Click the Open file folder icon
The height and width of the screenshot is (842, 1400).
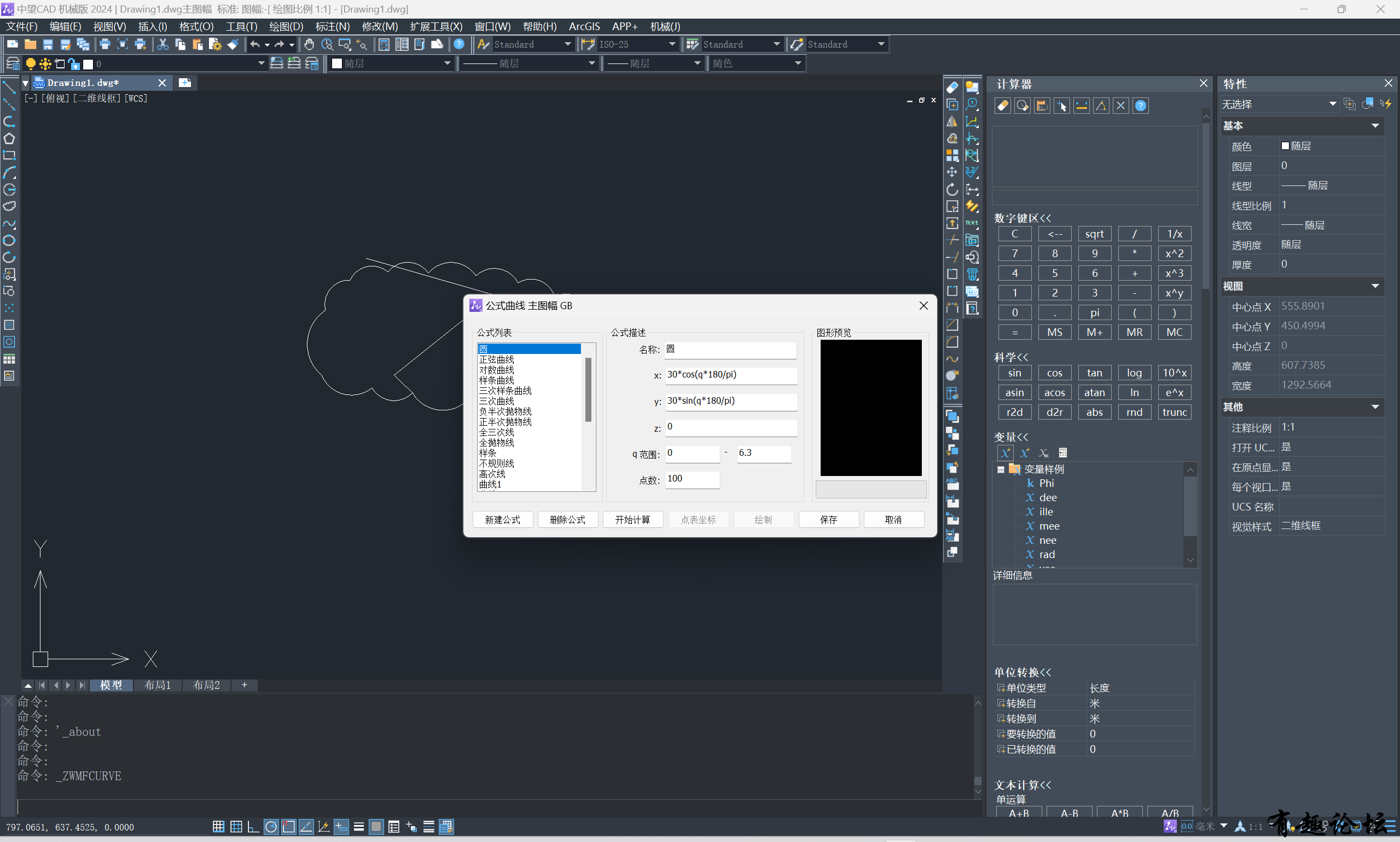30,44
